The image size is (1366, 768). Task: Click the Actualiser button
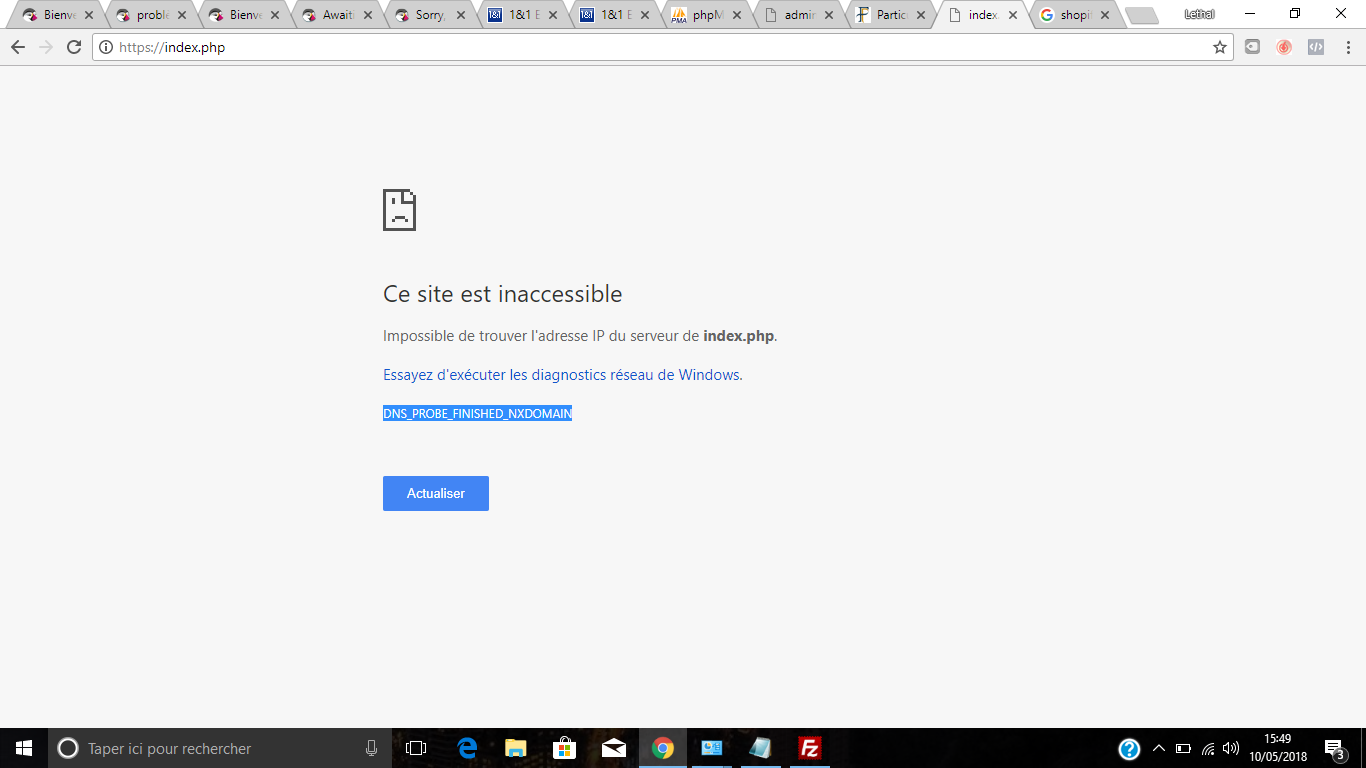point(436,493)
